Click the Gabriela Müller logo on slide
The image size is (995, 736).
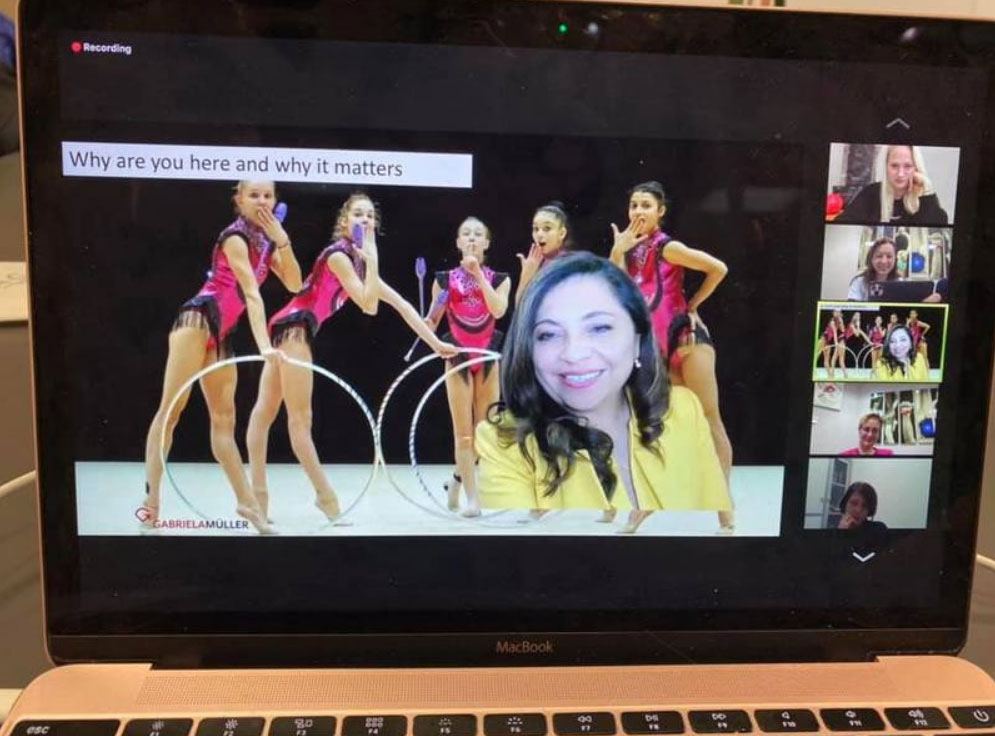[192, 520]
